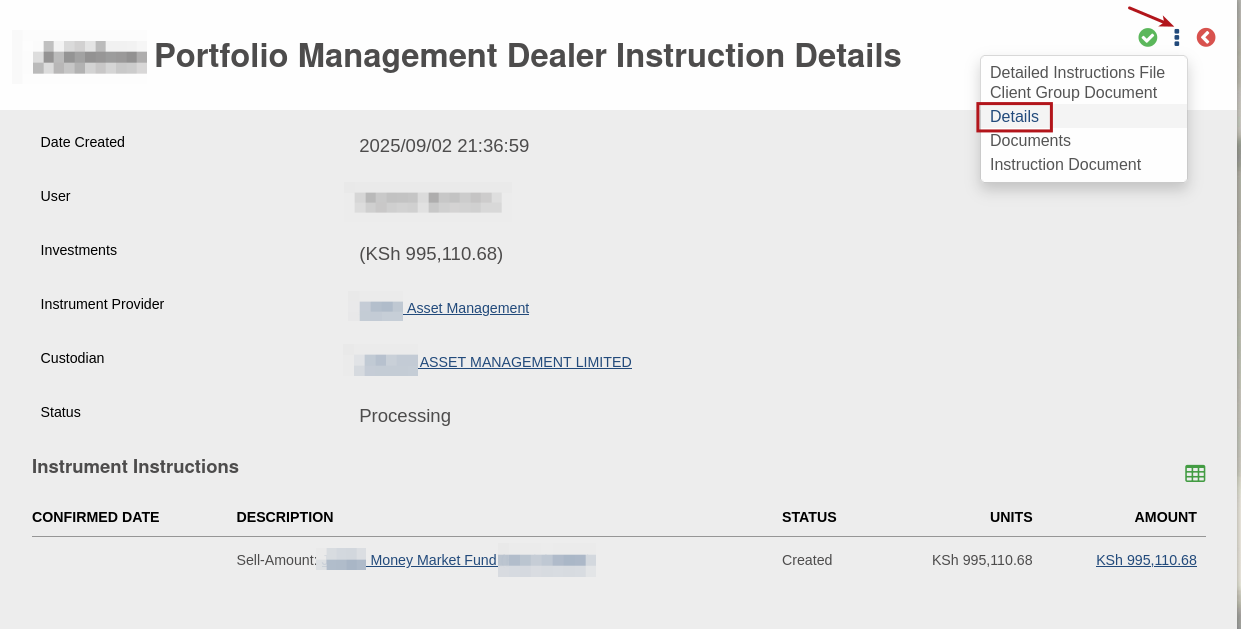Click the blurred logo beside the page title
The image size is (1241, 629).
80,56
